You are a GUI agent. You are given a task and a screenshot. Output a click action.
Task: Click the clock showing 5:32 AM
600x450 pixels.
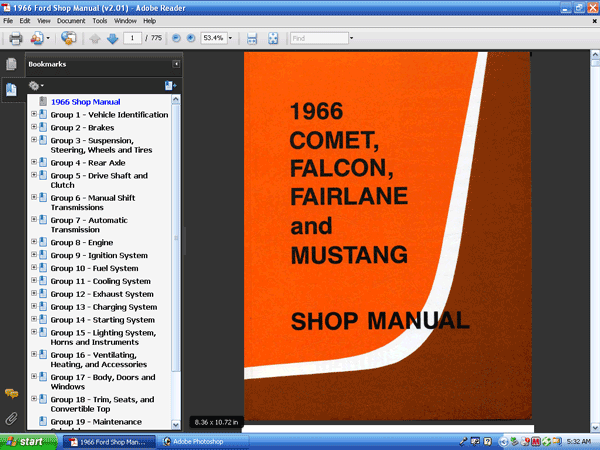[579, 442]
